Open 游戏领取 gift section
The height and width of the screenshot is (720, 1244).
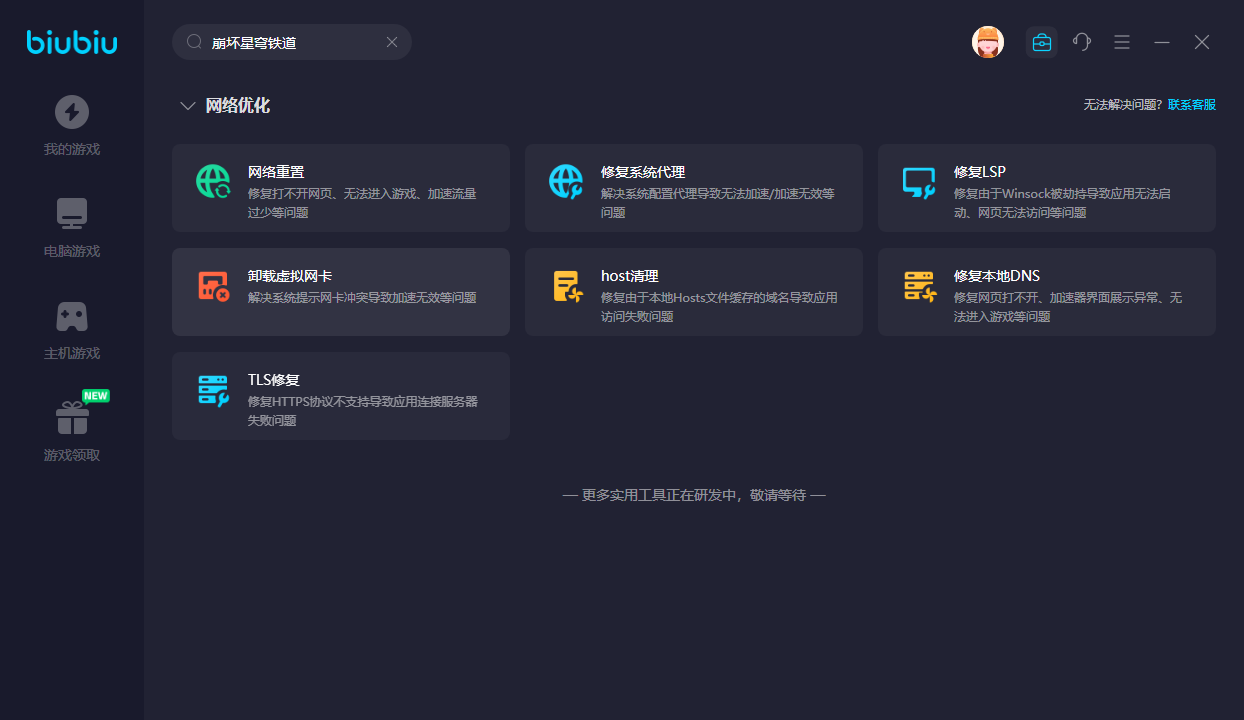point(72,432)
